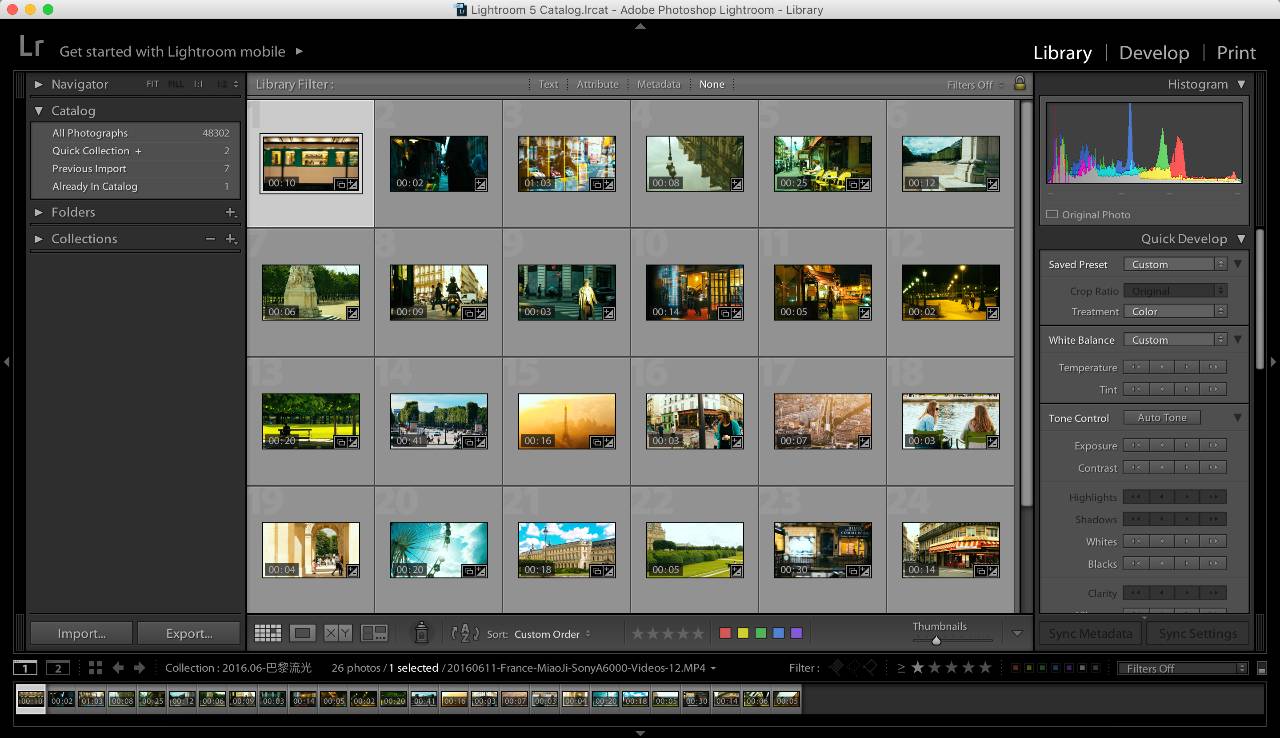Select the Painter spray can tool
This screenshot has height=738, width=1280.
pyautogui.click(x=421, y=632)
